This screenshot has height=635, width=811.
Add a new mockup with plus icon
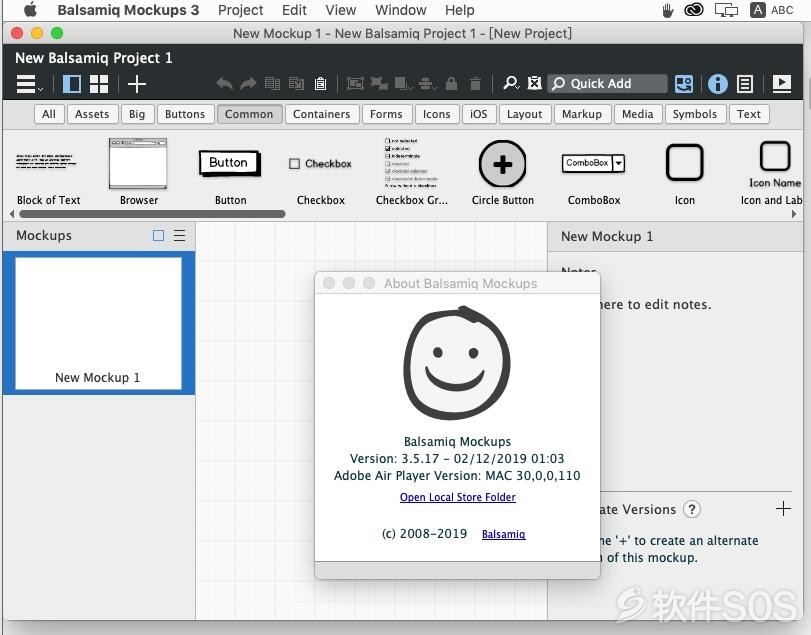(137, 84)
